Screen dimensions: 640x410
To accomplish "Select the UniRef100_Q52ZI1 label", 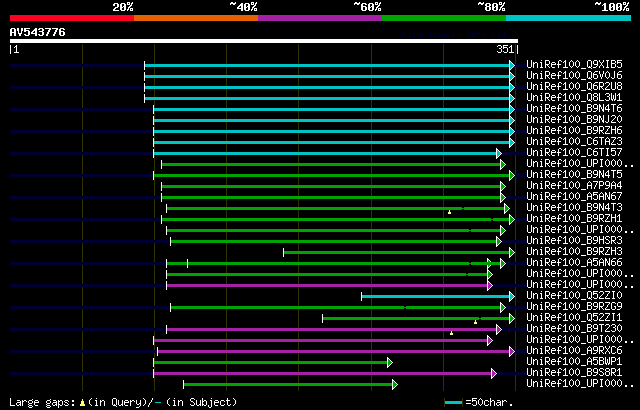I will [574, 318].
